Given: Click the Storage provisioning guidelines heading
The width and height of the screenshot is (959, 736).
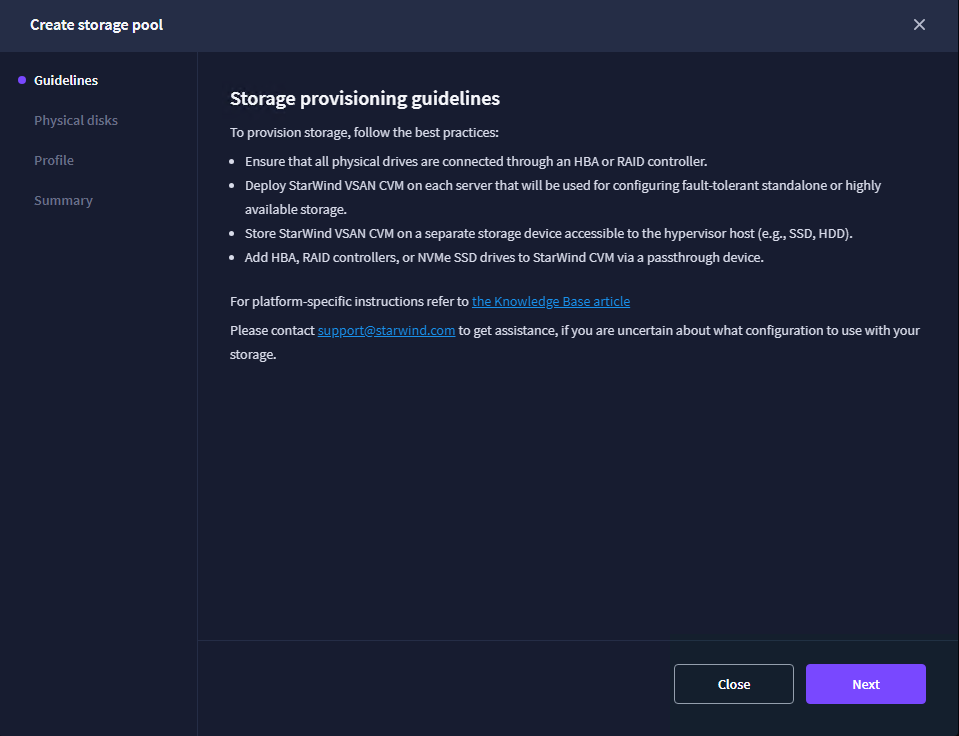Looking at the screenshot, I should coord(365,99).
